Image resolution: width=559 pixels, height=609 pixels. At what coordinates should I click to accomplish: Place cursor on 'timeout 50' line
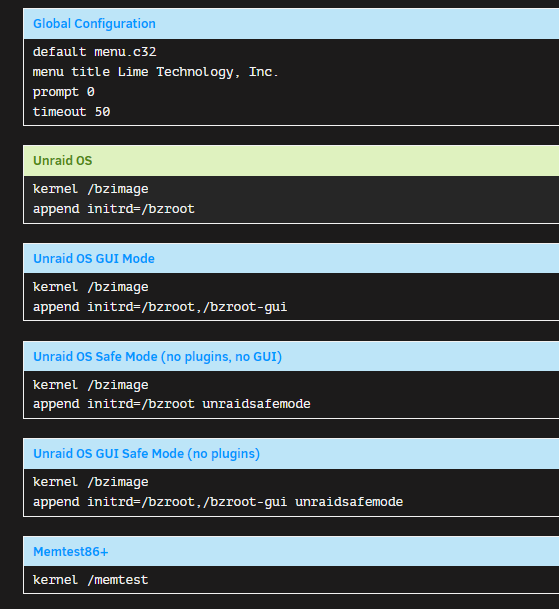pyautogui.click(x=71, y=112)
